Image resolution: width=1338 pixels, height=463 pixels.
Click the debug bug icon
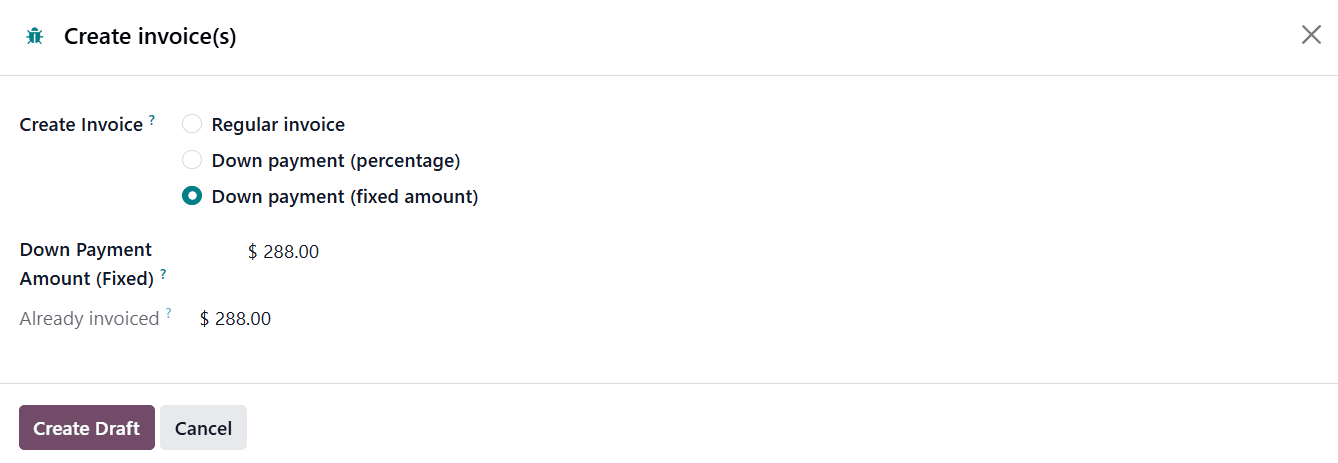point(35,37)
